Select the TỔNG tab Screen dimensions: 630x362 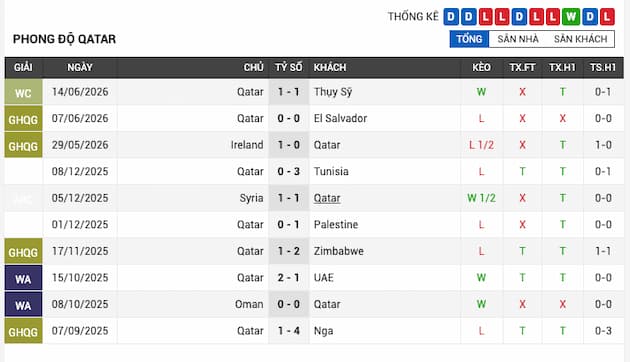coord(469,39)
